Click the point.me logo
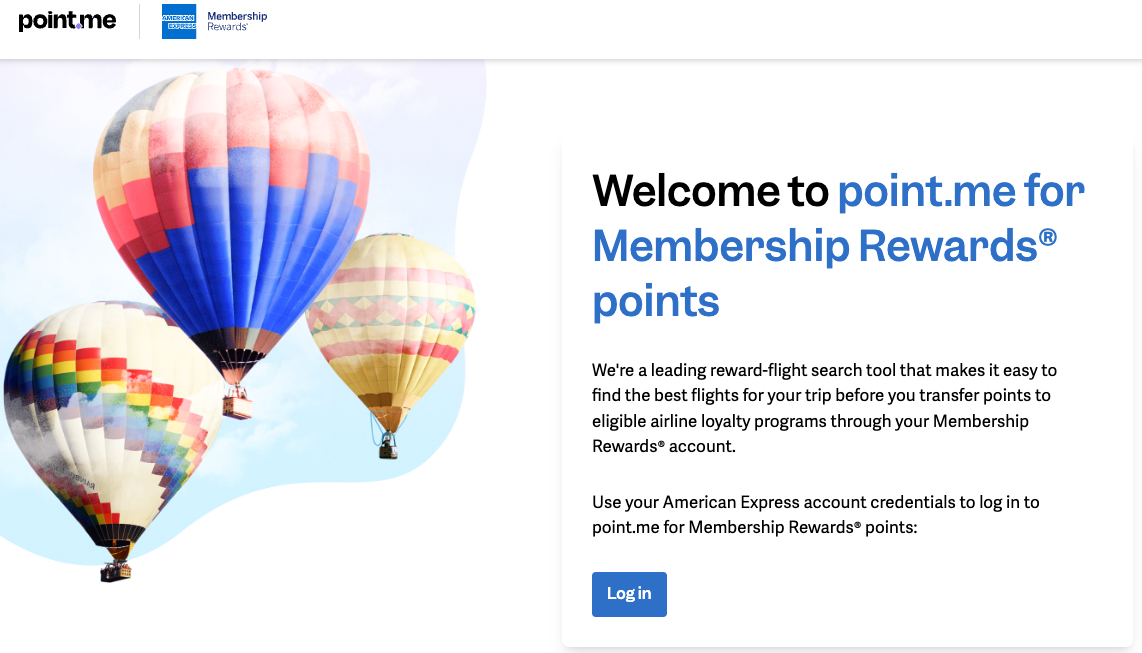The image size is (1142, 653). click(66, 20)
